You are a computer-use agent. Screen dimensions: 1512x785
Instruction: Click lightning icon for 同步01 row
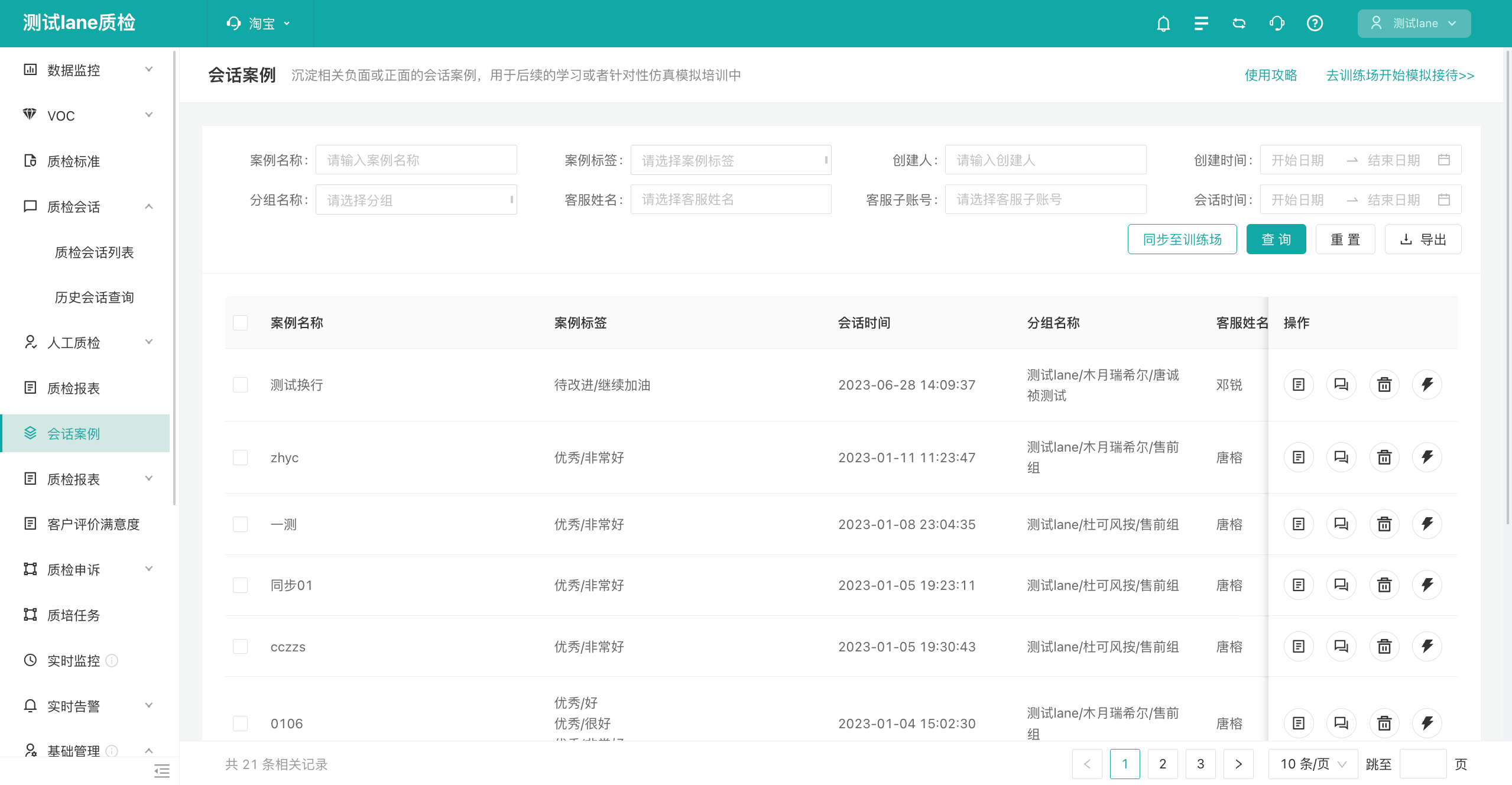[x=1427, y=585]
